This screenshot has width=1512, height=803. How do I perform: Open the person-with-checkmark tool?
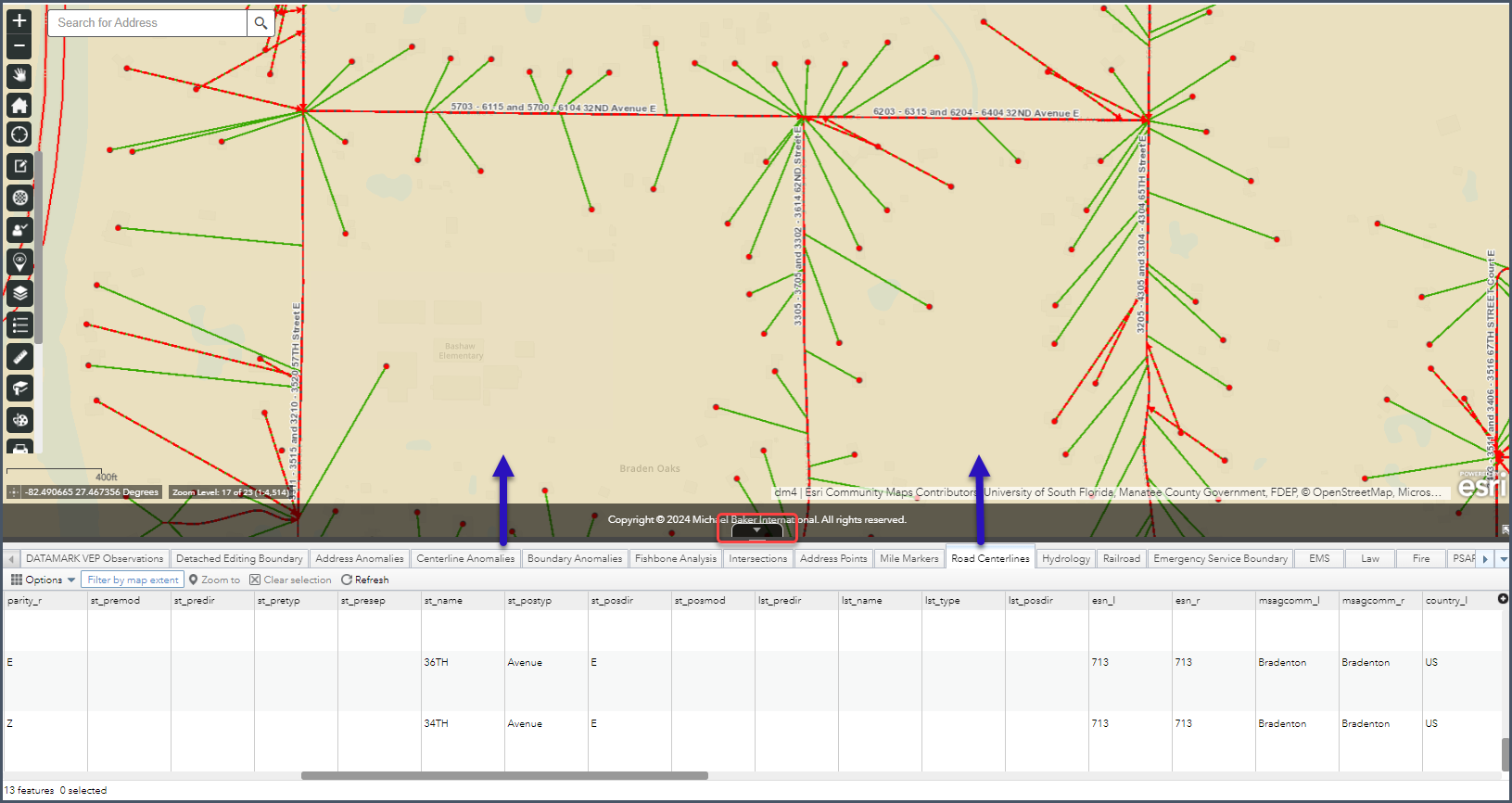click(x=19, y=230)
